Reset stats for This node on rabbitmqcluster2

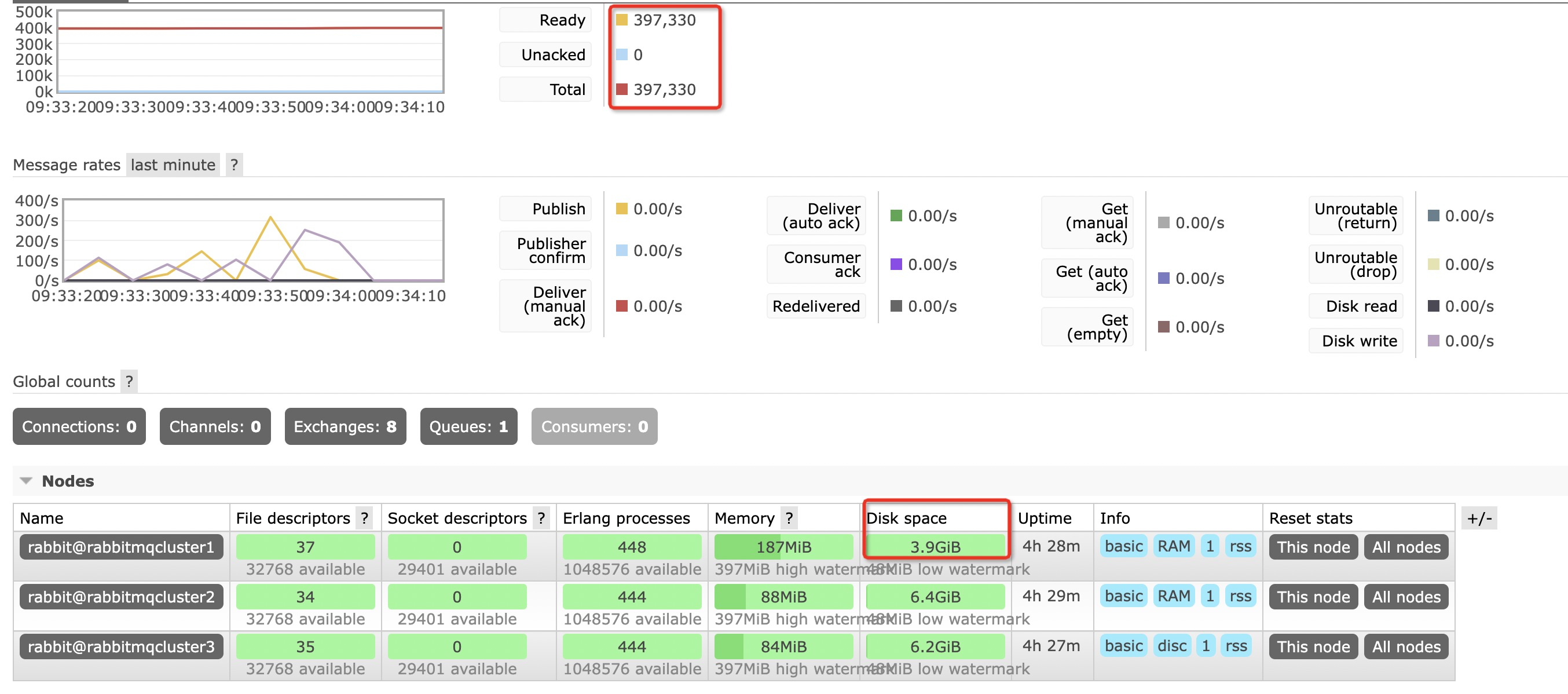[1313, 597]
